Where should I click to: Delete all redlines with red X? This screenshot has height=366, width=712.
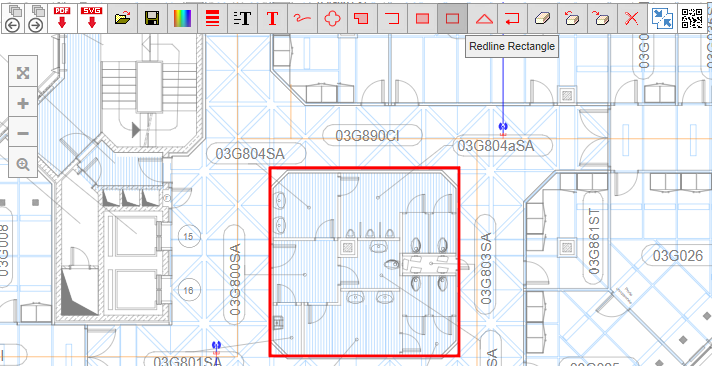[x=632, y=18]
